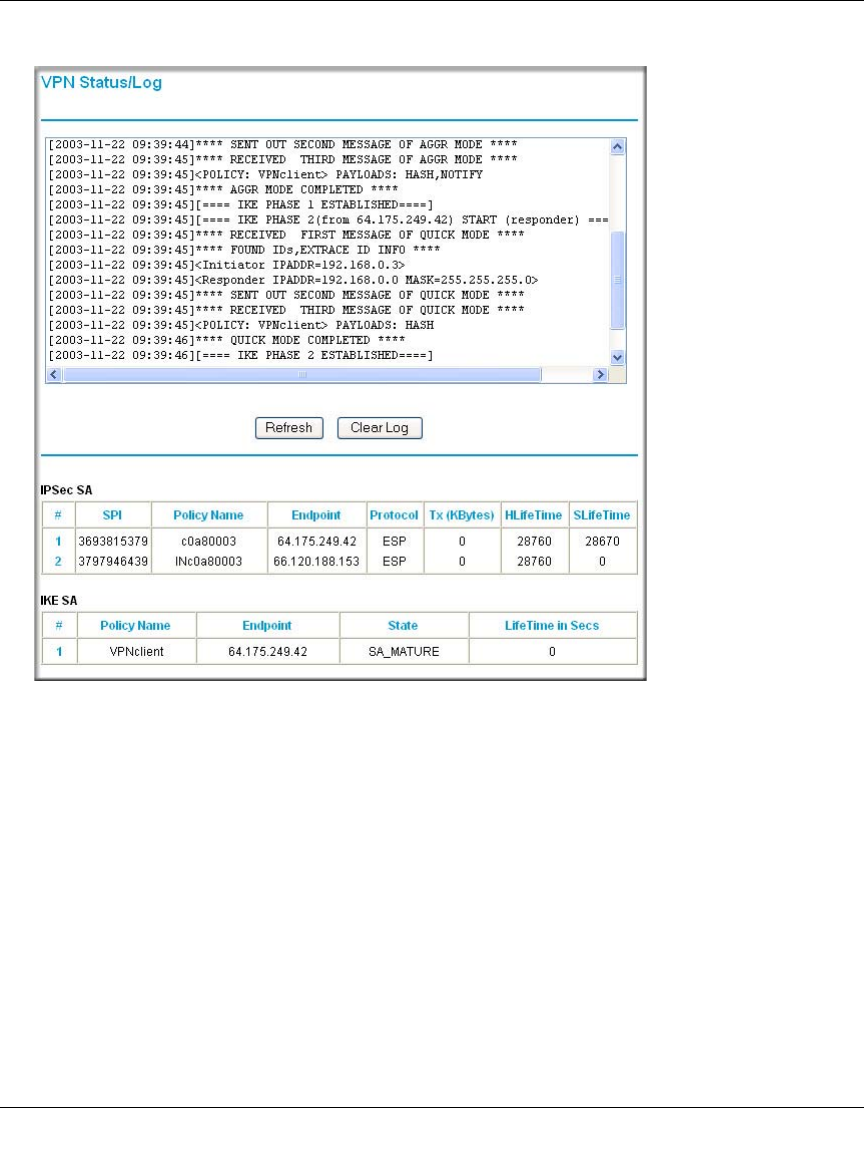Click log line AGGR MODE COMPLETED

pyautogui.click(x=223, y=190)
